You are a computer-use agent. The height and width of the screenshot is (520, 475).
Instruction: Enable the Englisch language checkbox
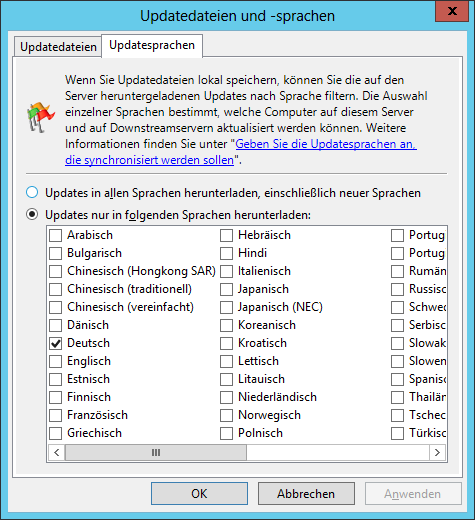click(55, 361)
